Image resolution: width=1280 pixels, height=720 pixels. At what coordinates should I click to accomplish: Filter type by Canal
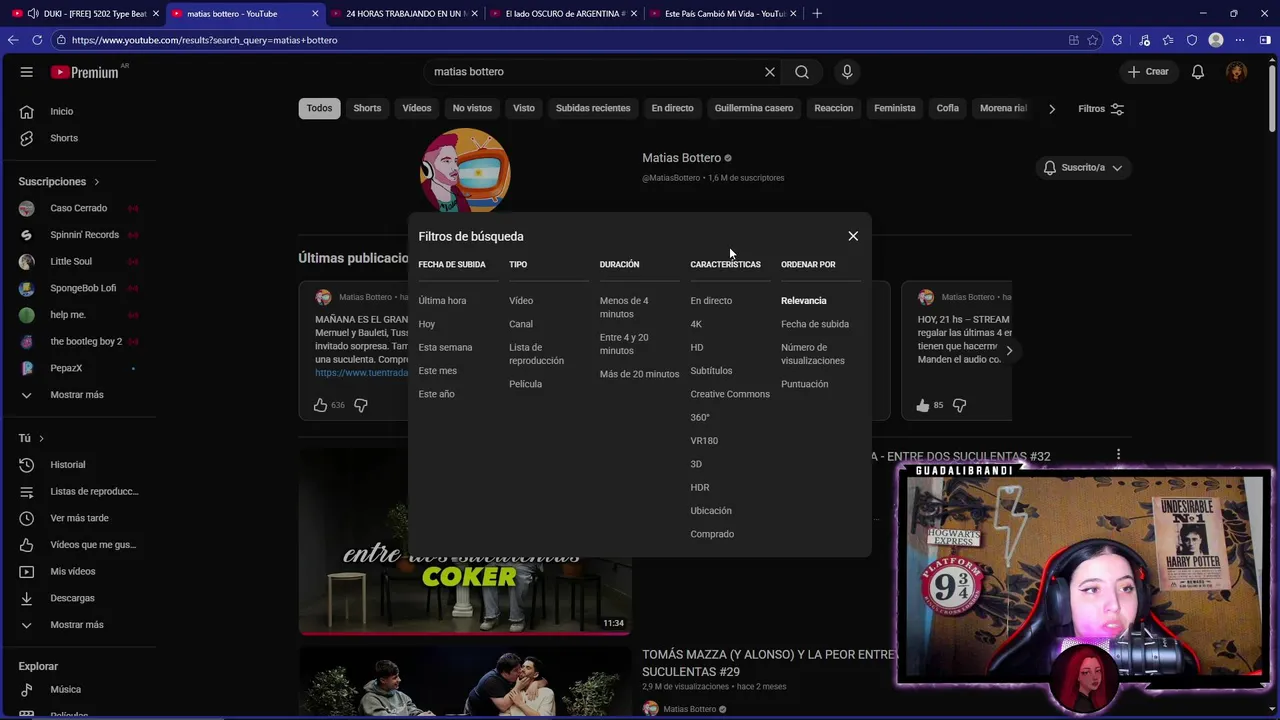521,324
